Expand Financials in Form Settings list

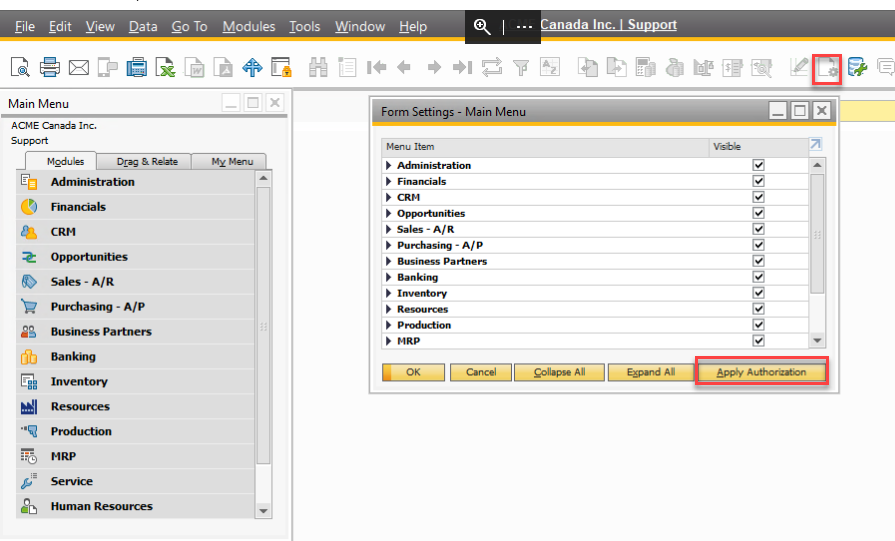pyautogui.click(x=389, y=181)
